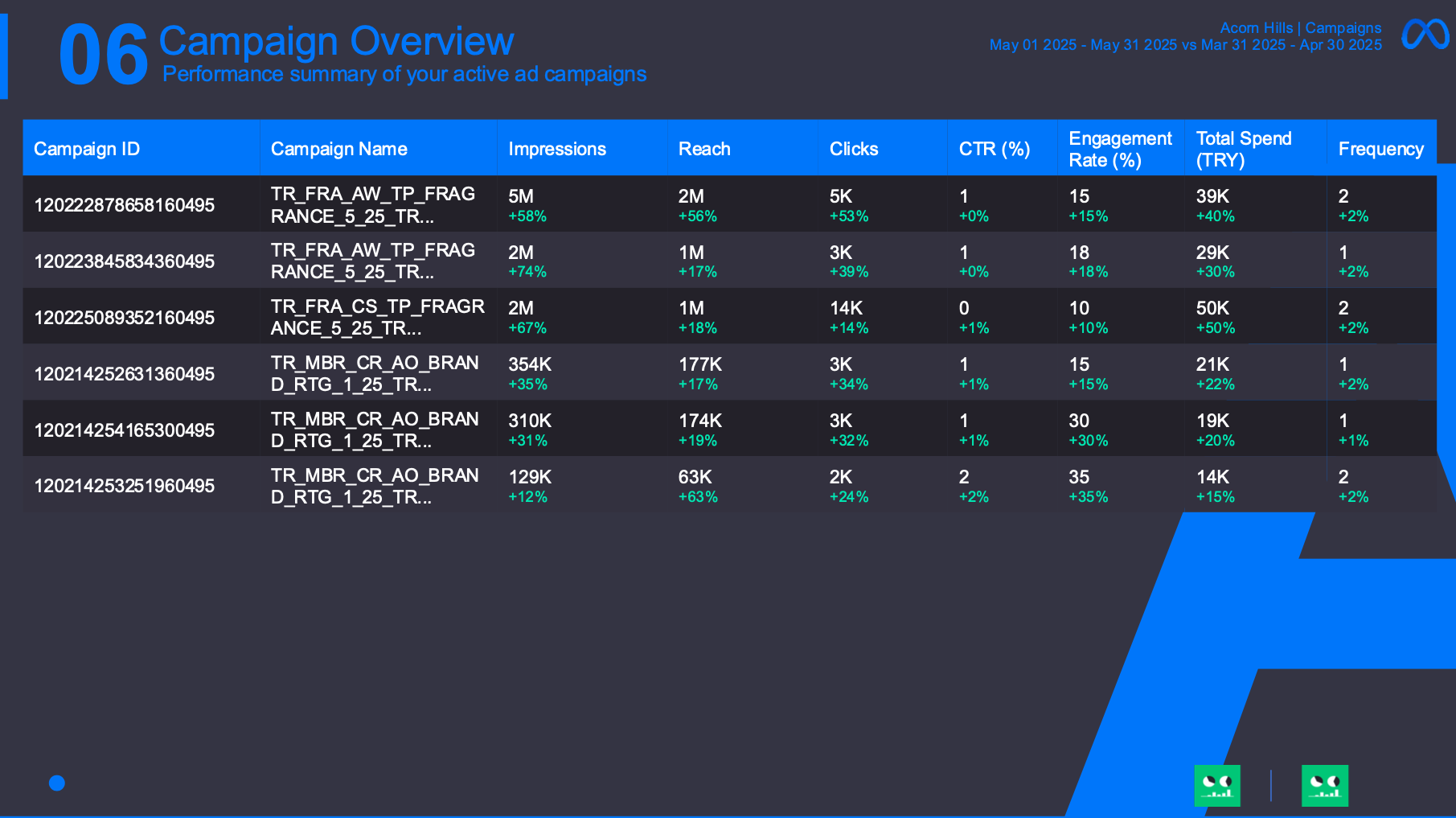Select the Total Spend (TRY) column header
This screenshot has height=818, width=1456.
[1256, 149]
